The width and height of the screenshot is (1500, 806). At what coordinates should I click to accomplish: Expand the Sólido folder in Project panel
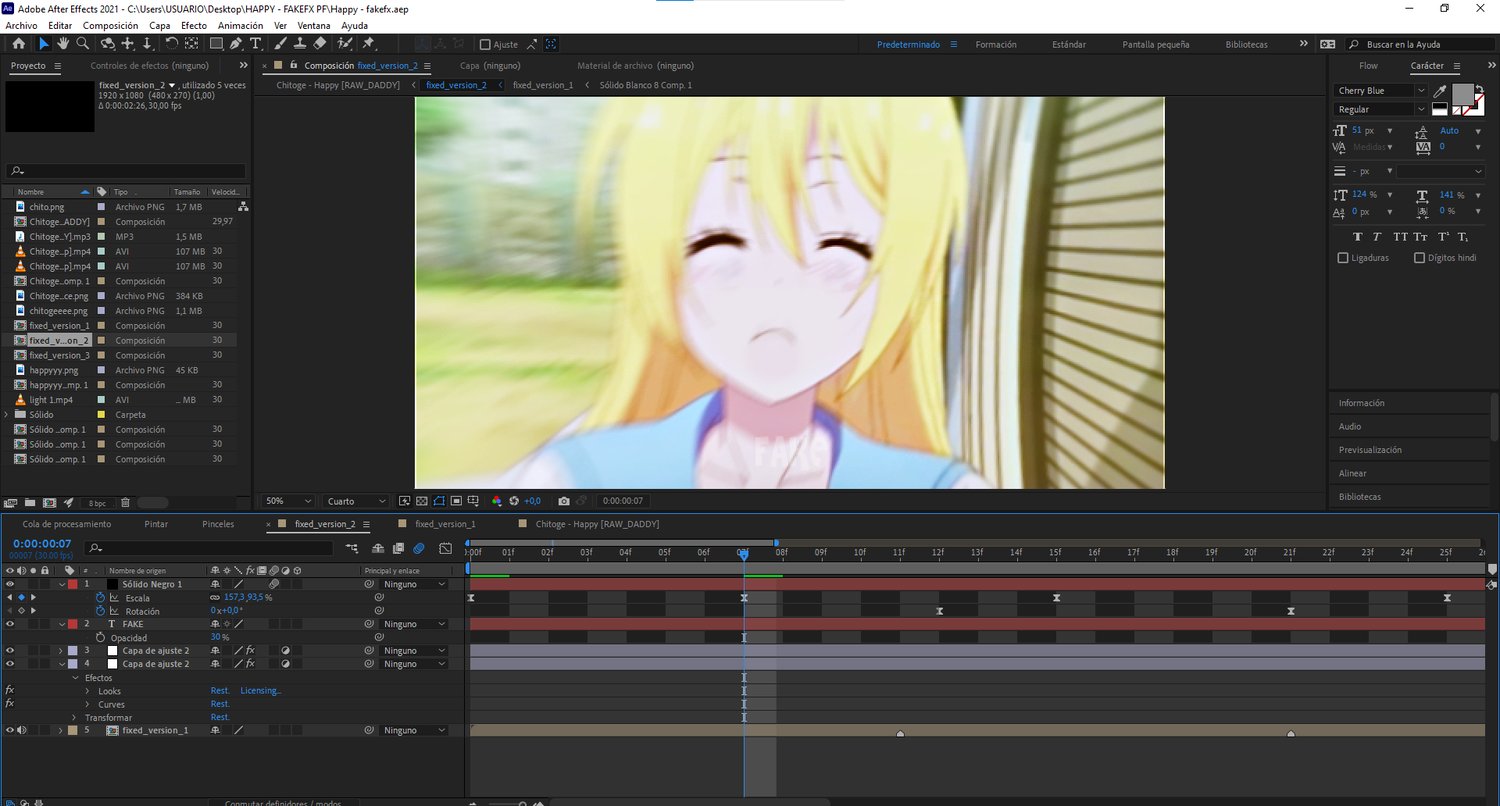point(7,415)
